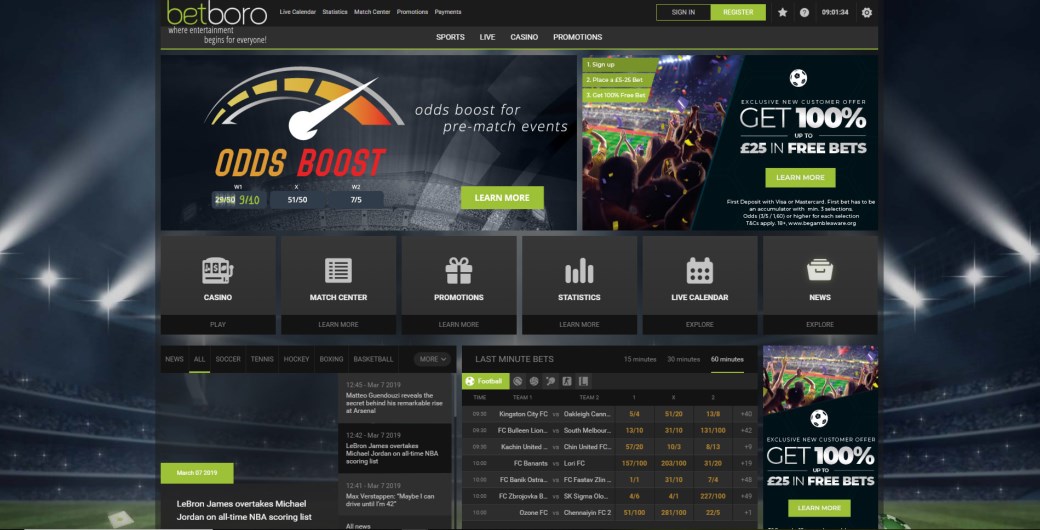Open LeBron James headline under March 07 2019

click(244, 510)
